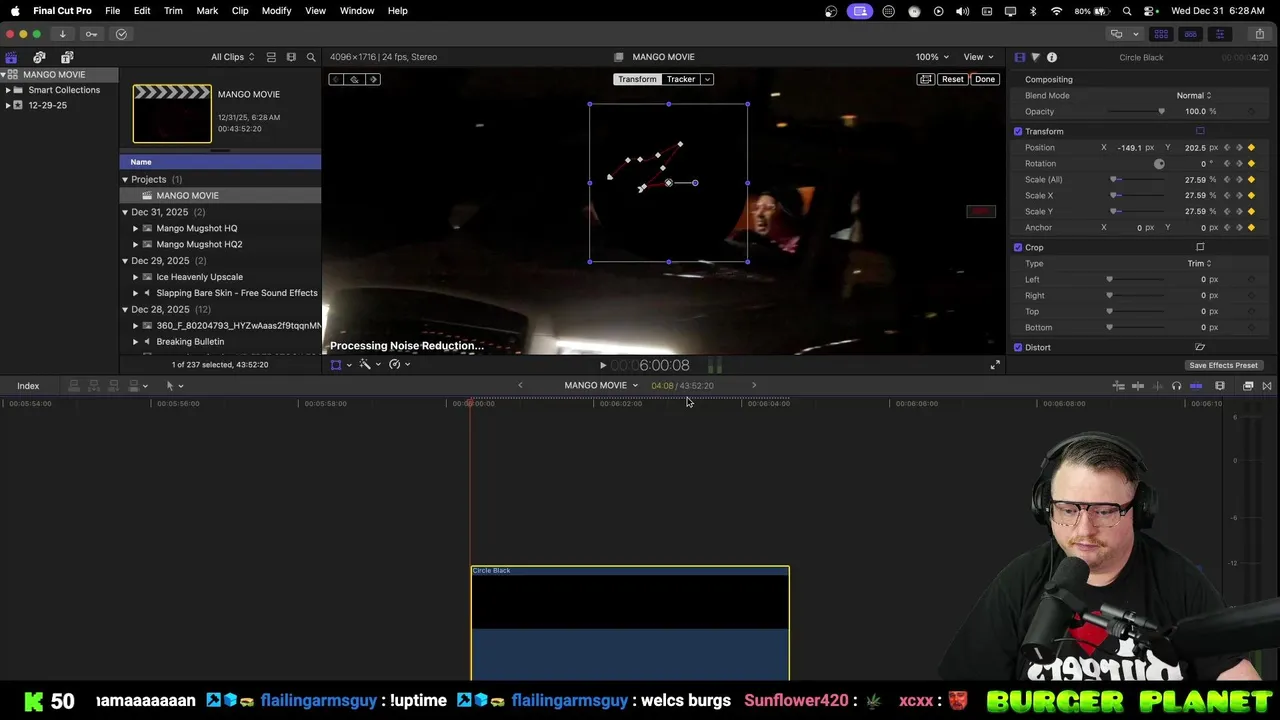Viewport: 1280px width, 720px height.
Task: Show background tasks checkmark icon
Action: coord(121,34)
